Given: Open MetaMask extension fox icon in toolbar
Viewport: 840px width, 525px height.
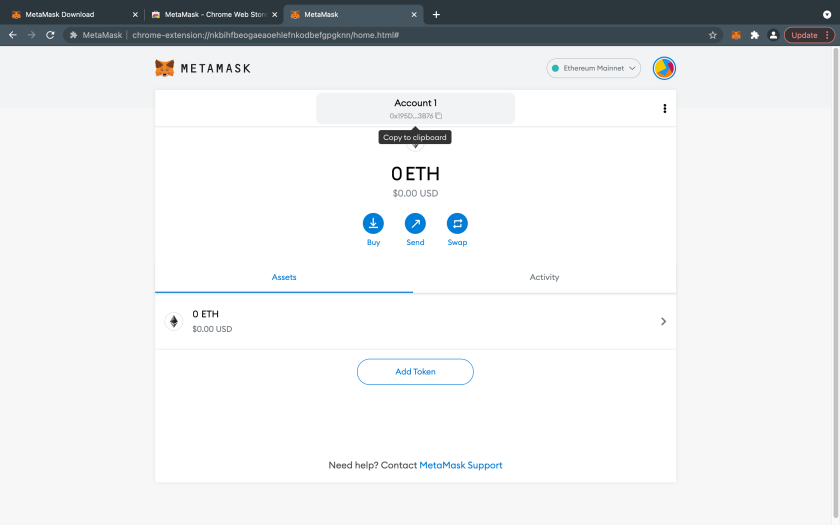Looking at the screenshot, I should point(736,35).
